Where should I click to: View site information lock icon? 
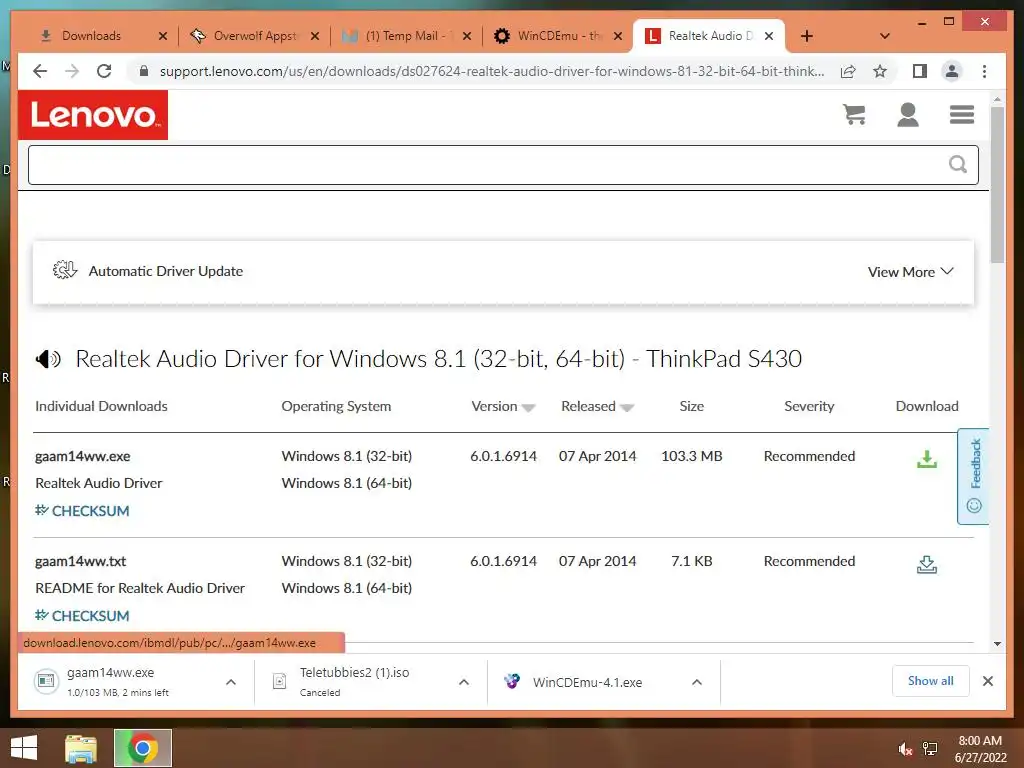tap(144, 71)
